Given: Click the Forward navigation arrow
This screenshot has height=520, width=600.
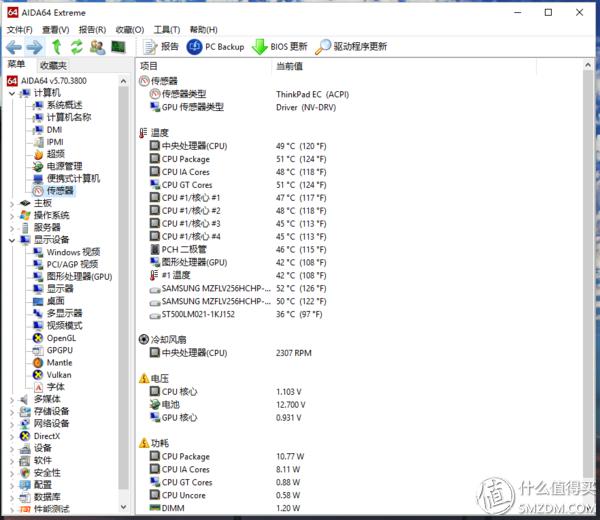Looking at the screenshot, I should (x=34, y=47).
